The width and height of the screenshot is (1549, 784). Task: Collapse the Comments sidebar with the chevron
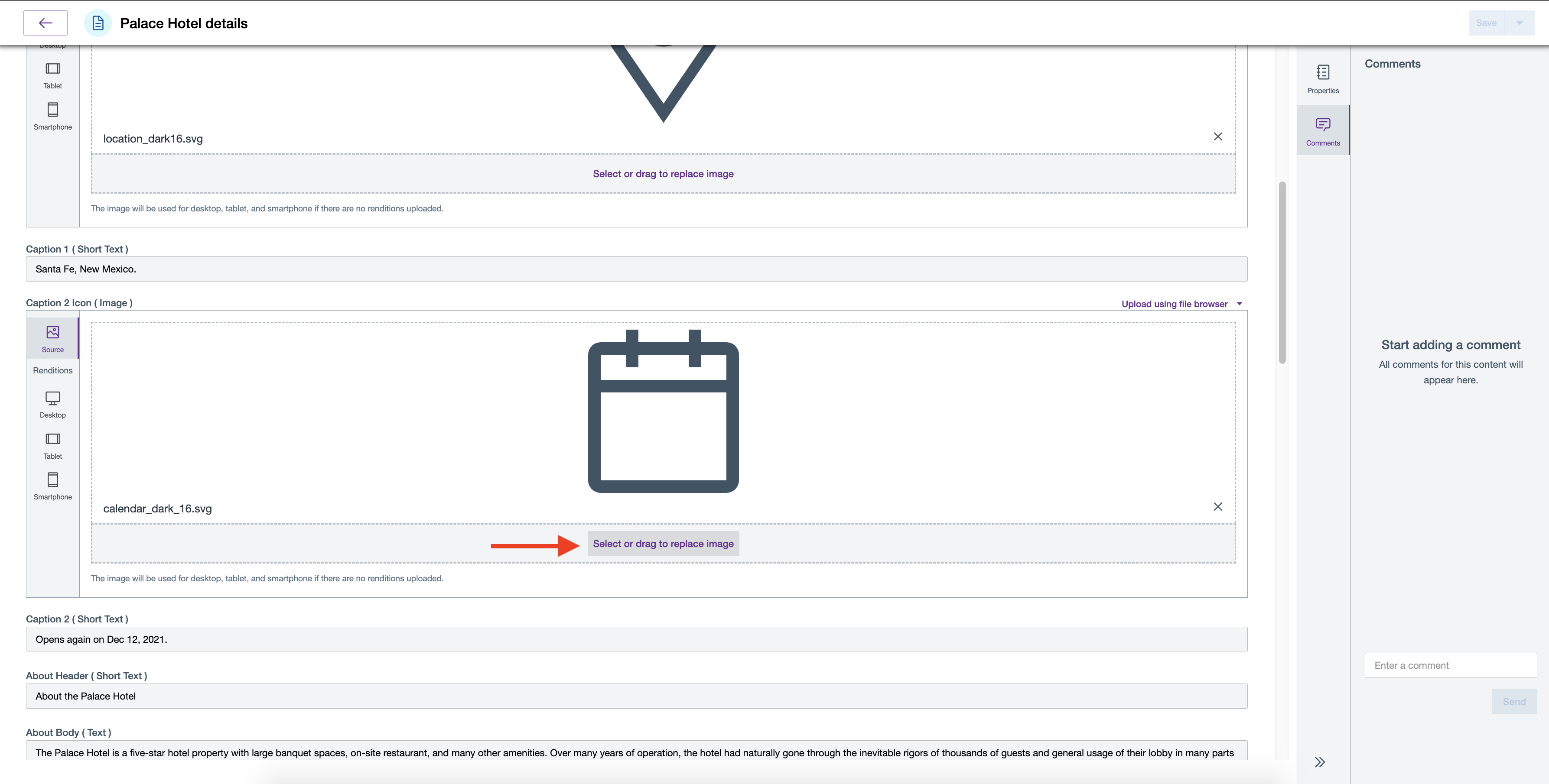(x=1321, y=761)
